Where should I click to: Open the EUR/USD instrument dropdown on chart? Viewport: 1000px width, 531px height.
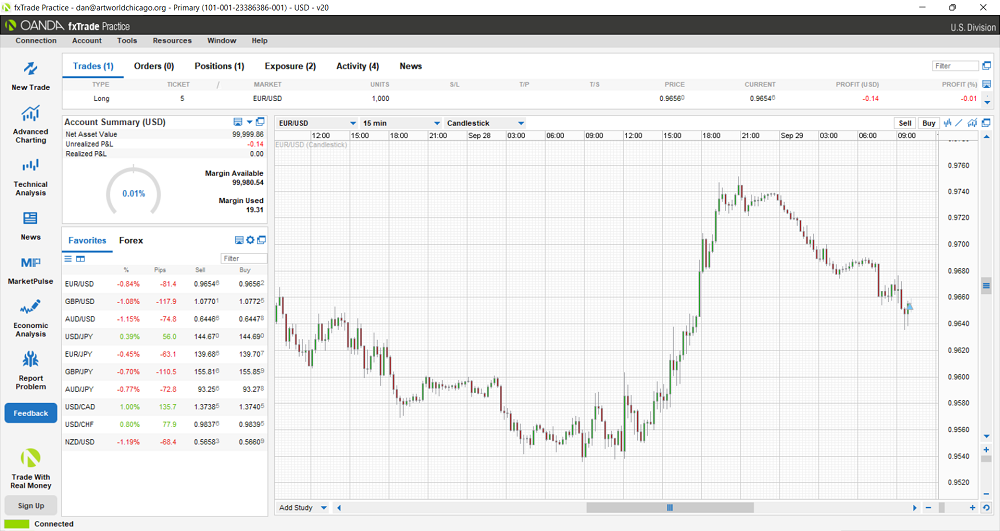tap(317, 123)
